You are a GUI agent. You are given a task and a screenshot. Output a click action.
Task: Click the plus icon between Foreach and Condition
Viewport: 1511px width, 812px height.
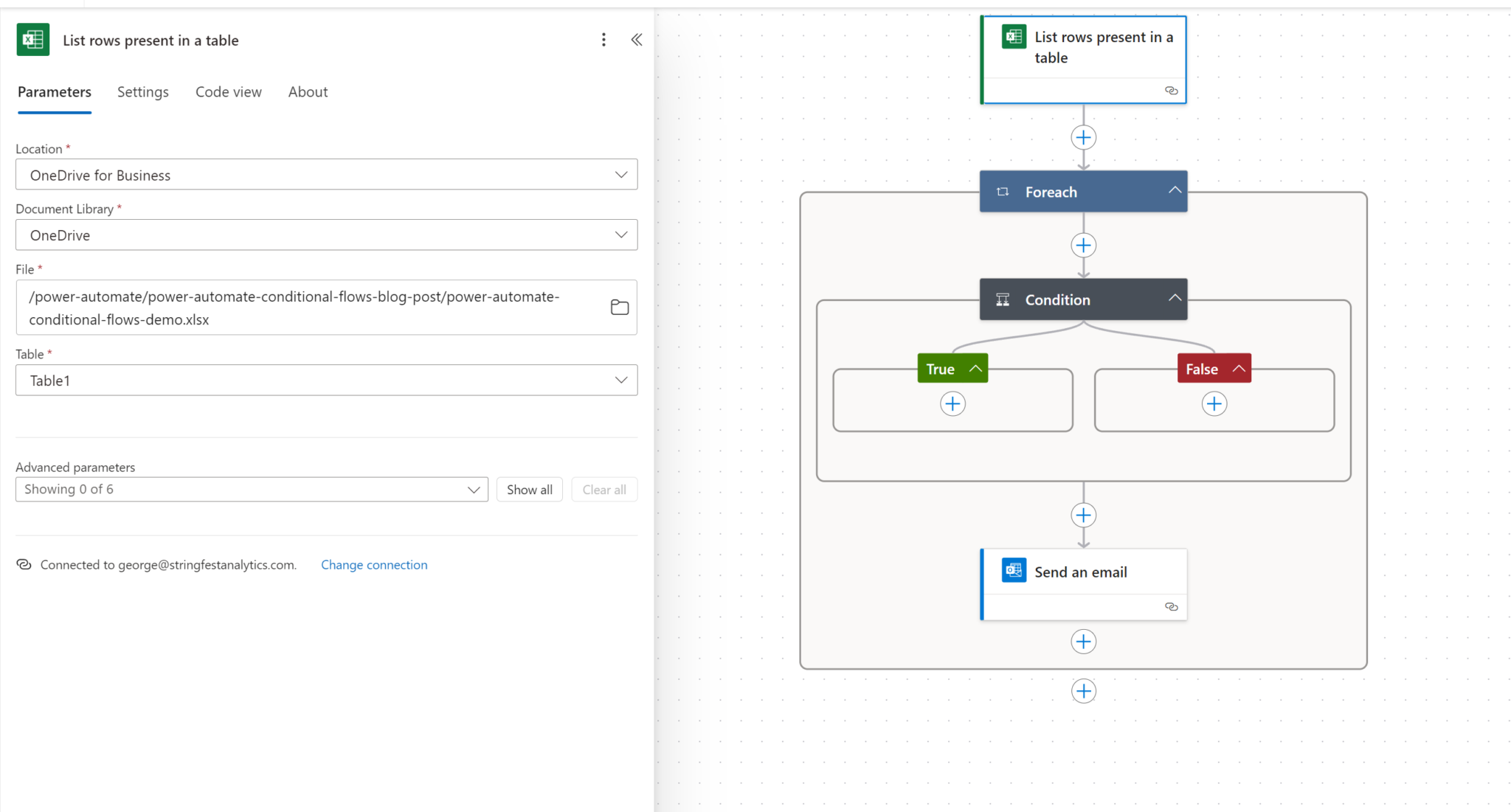click(1083, 246)
